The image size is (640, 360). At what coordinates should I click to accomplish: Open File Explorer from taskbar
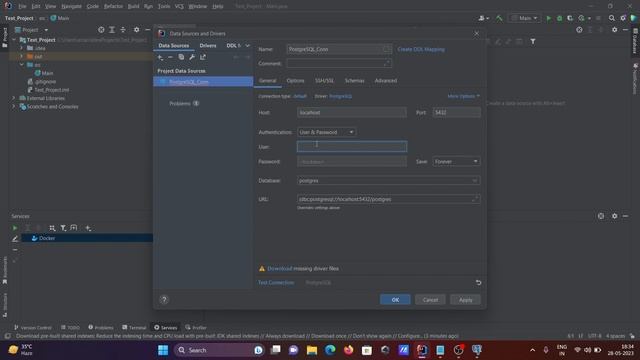point(312,350)
